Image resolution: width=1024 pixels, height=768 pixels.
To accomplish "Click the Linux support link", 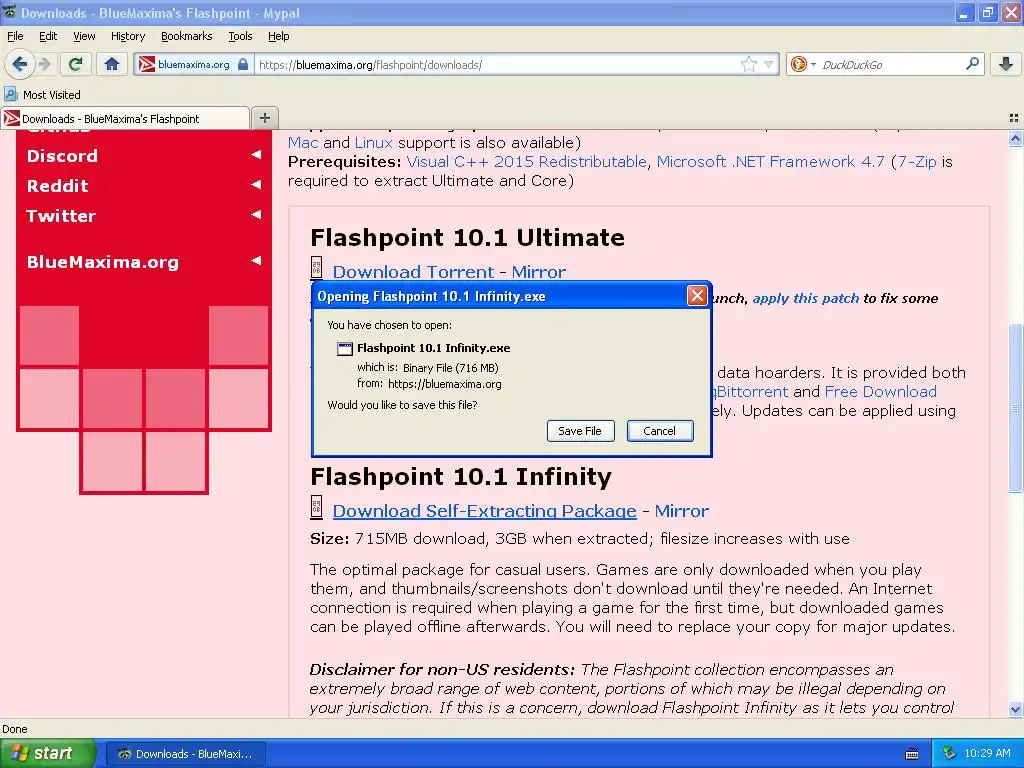I will point(374,142).
